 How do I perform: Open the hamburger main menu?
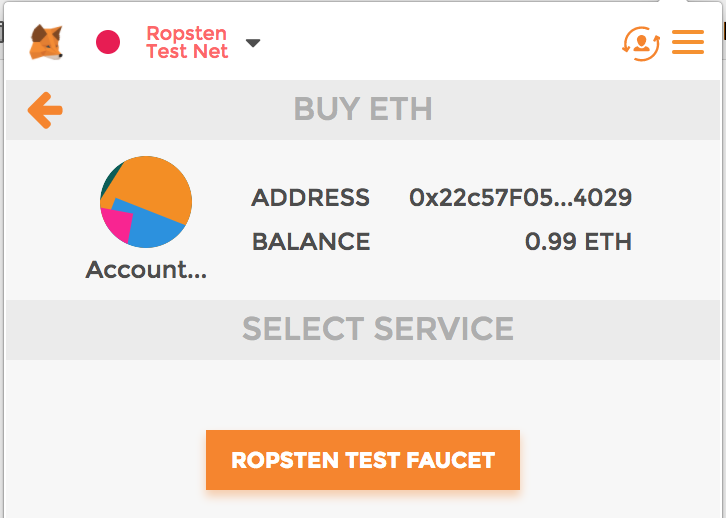[688, 42]
